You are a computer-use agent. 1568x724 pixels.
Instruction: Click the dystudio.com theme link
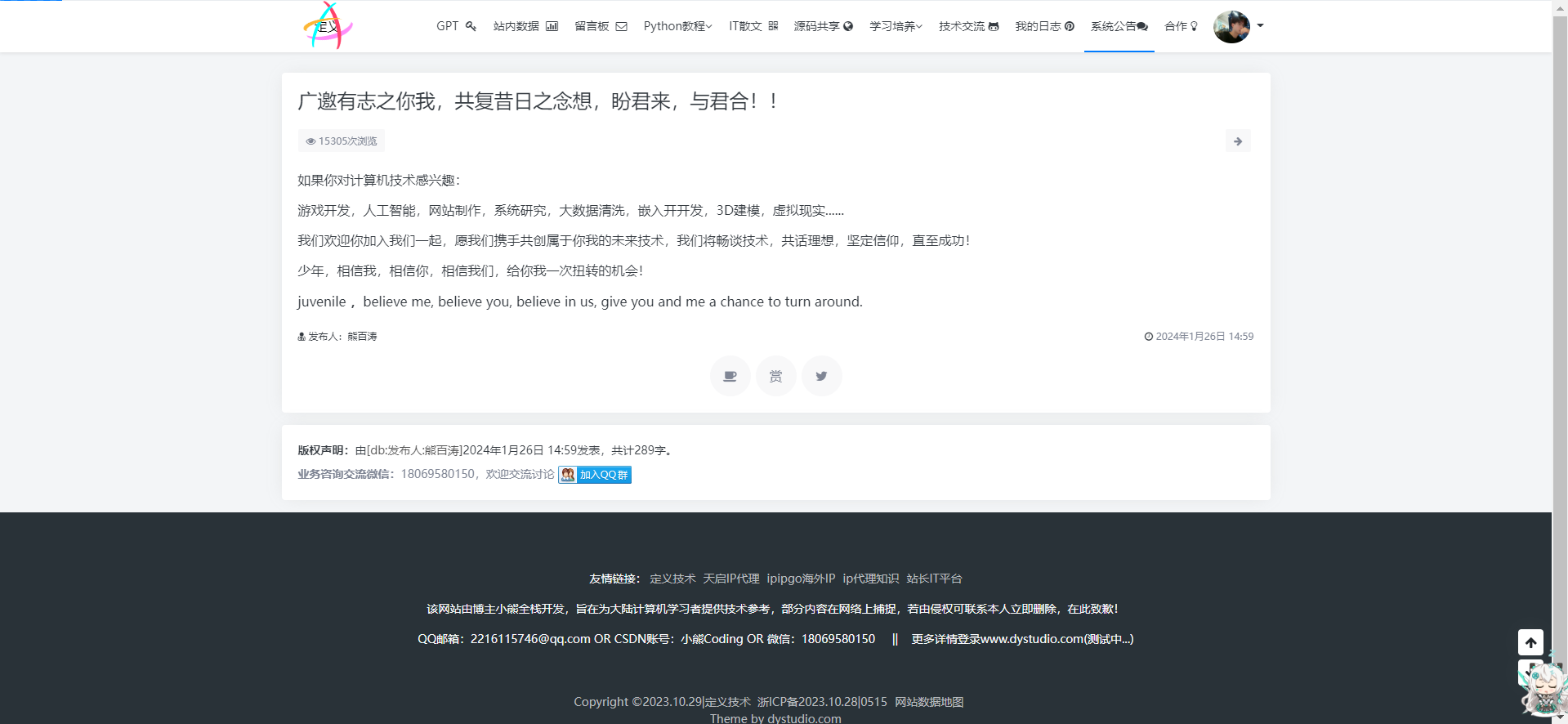click(x=804, y=718)
